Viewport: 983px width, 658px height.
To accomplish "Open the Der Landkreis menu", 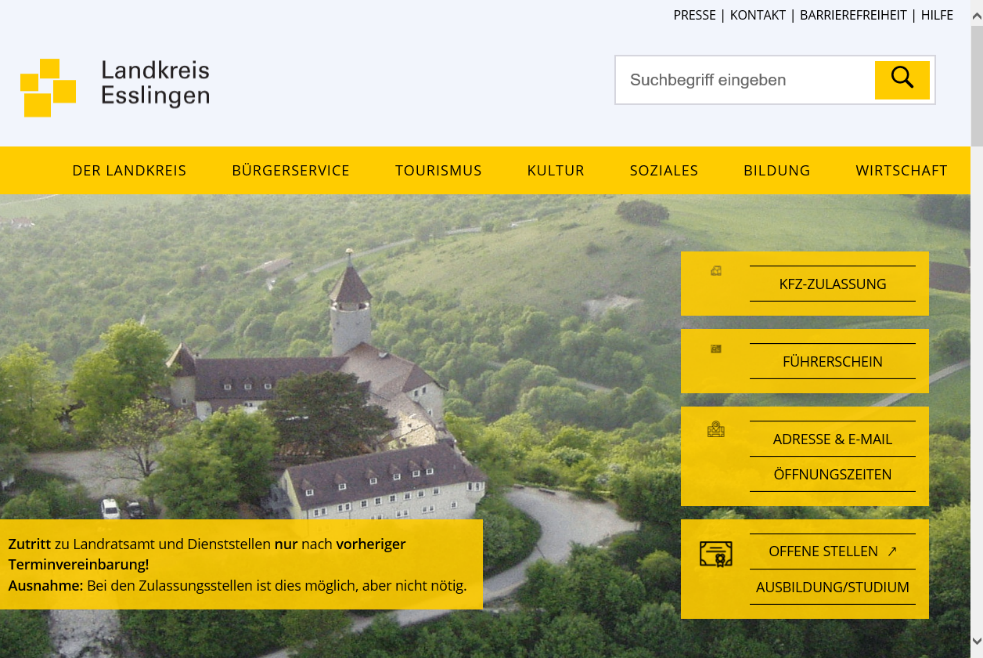I will click(129, 170).
